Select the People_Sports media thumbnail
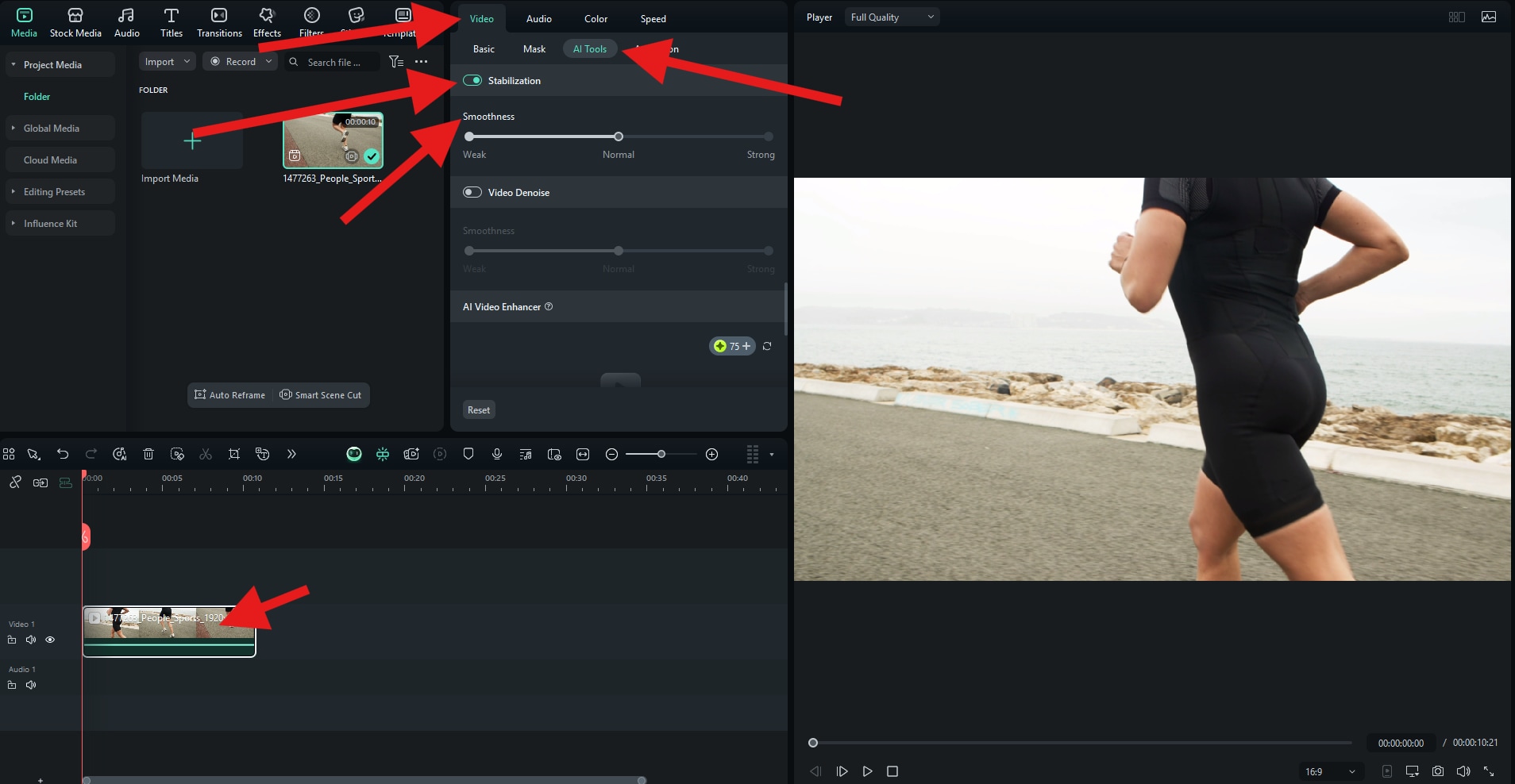This screenshot has width=1515, height=784. tap(333, 140)
